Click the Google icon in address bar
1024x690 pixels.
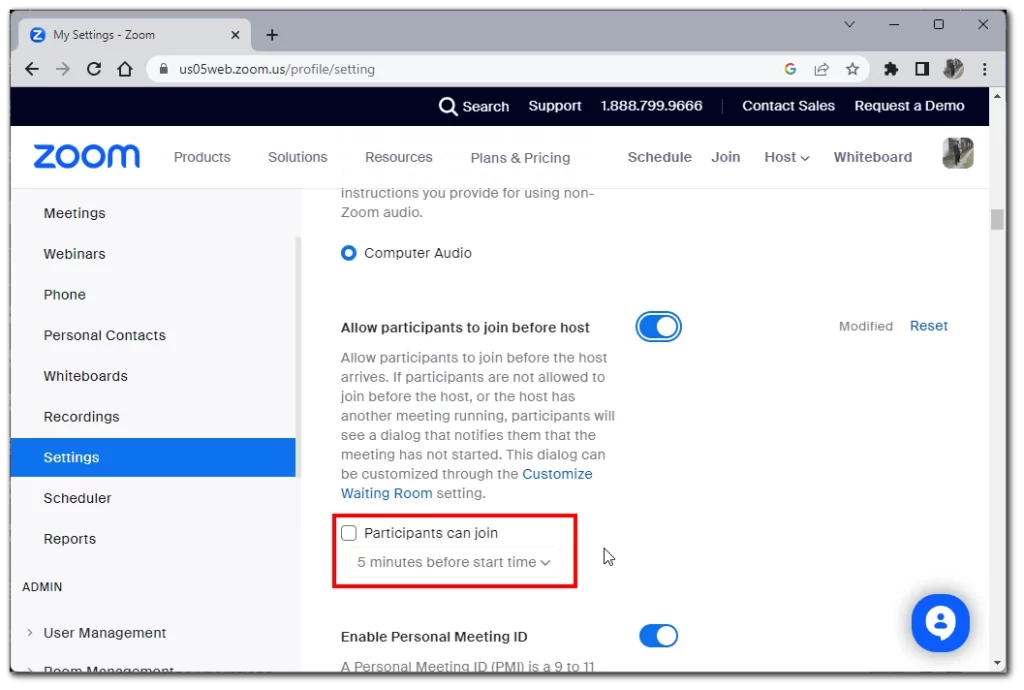(x=791, y=69)
